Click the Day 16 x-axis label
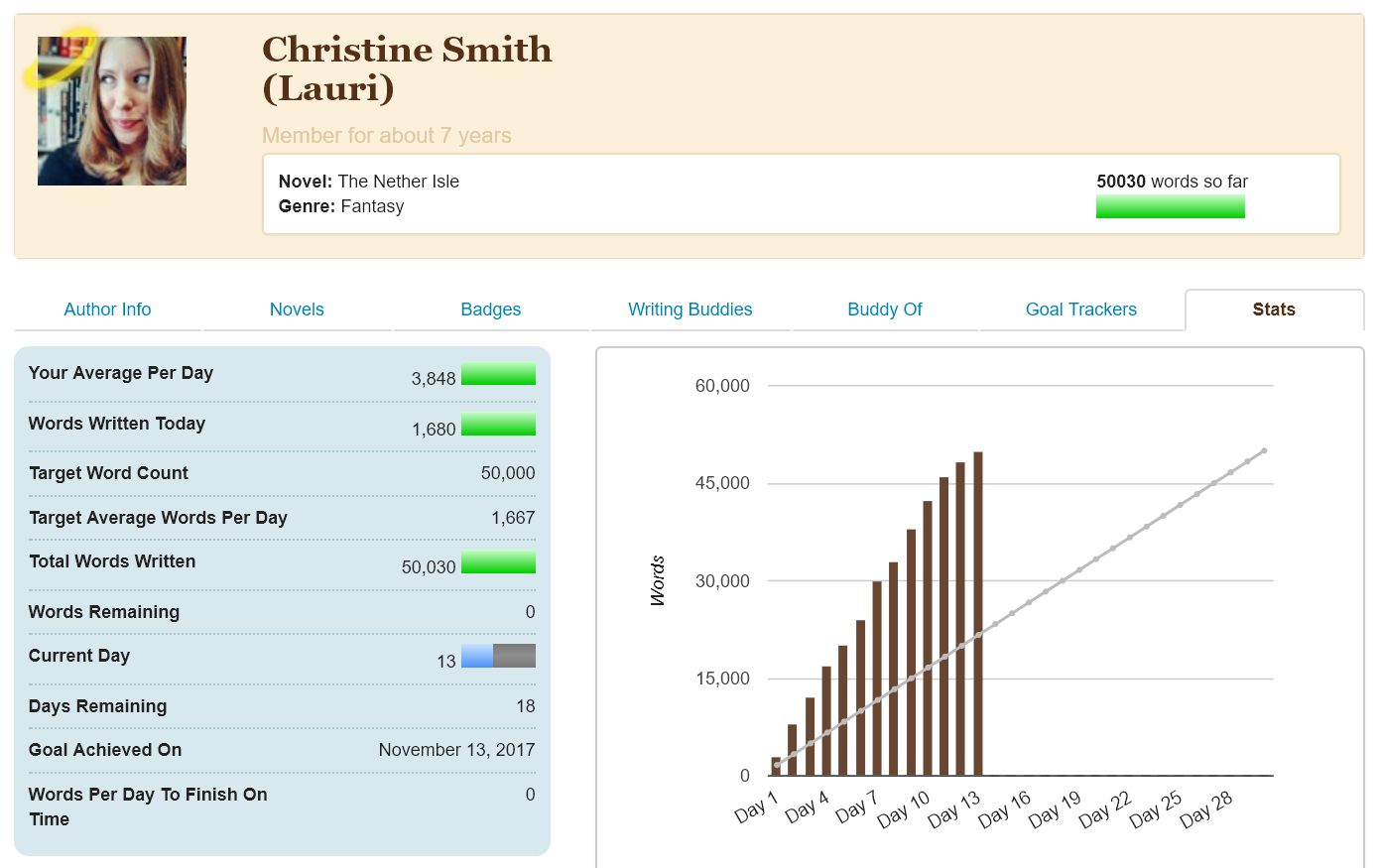Screen dimensions: 1380x868 point(1004,808)
